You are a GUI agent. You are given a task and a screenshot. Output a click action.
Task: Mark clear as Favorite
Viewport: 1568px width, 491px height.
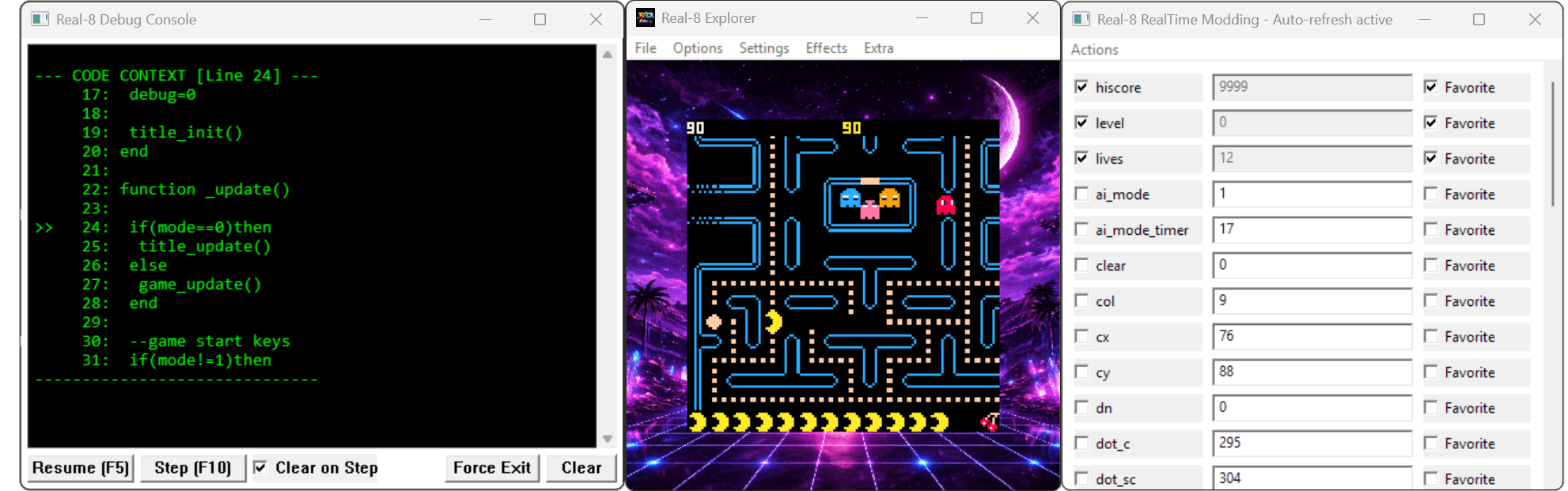[x=1430, y=265]
